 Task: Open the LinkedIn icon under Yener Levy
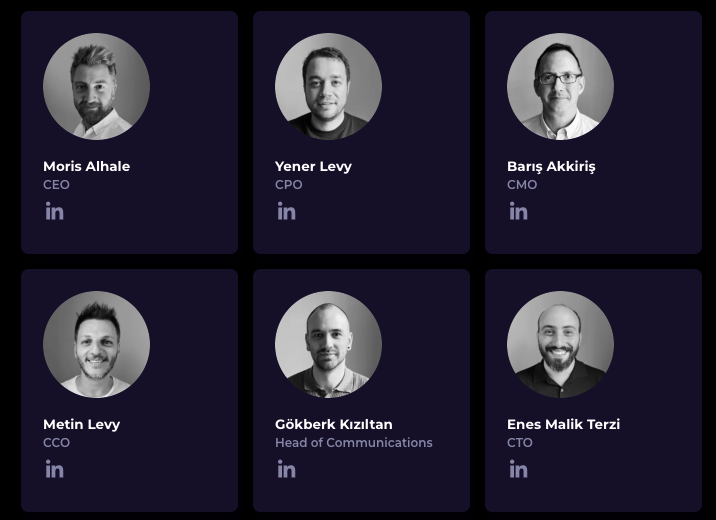click(x=286, y=211)
